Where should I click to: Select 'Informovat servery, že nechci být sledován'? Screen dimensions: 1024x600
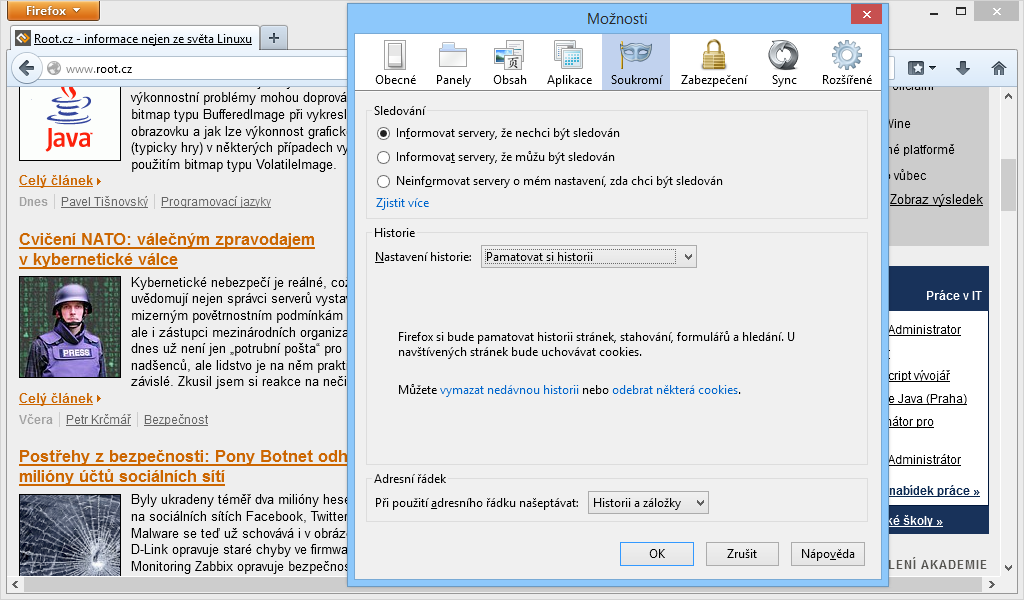pyautogui.click(x=383, y=135)
